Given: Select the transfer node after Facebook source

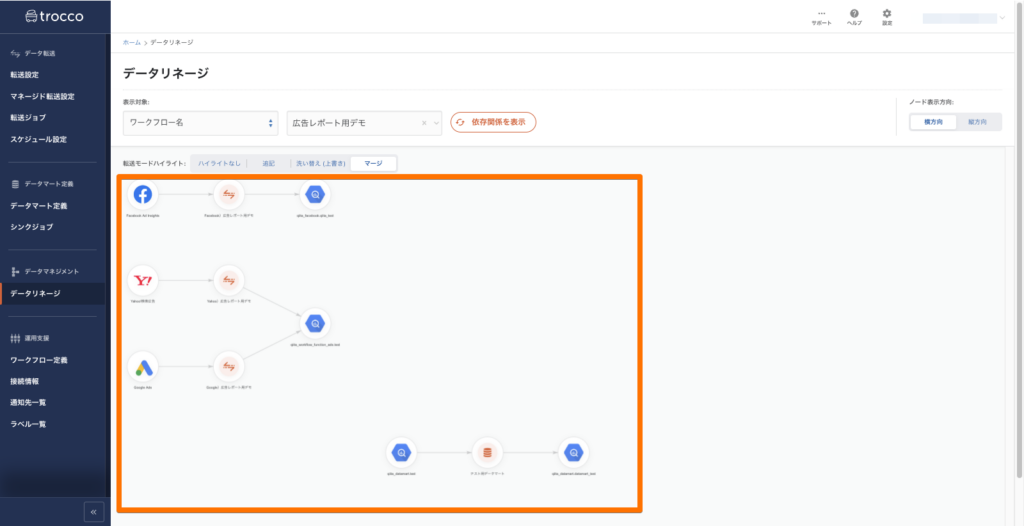Looking at the screenshot, I should [x=229, y=194].
